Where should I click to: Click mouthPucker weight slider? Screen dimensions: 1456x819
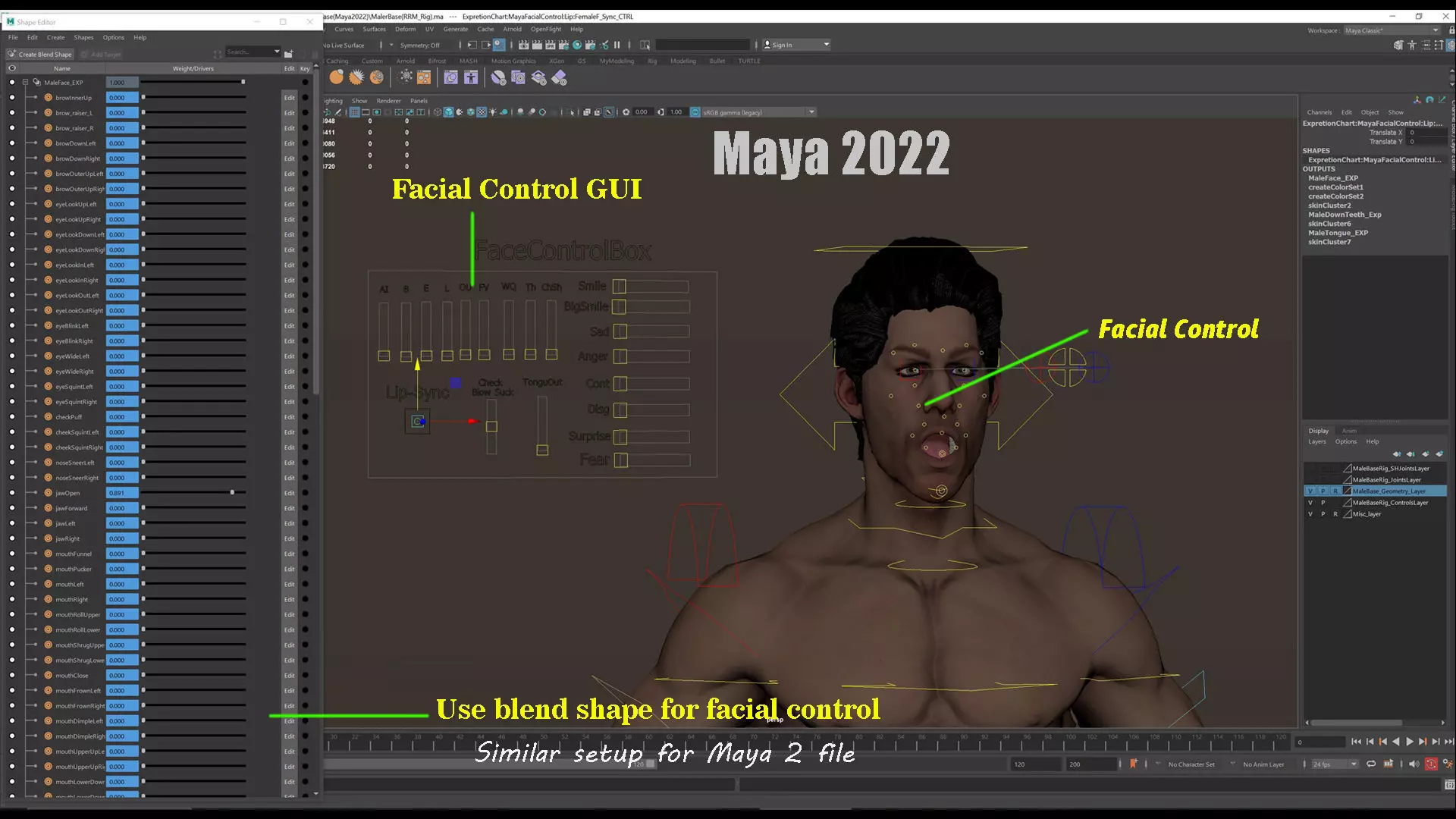[x=193, y=569]
